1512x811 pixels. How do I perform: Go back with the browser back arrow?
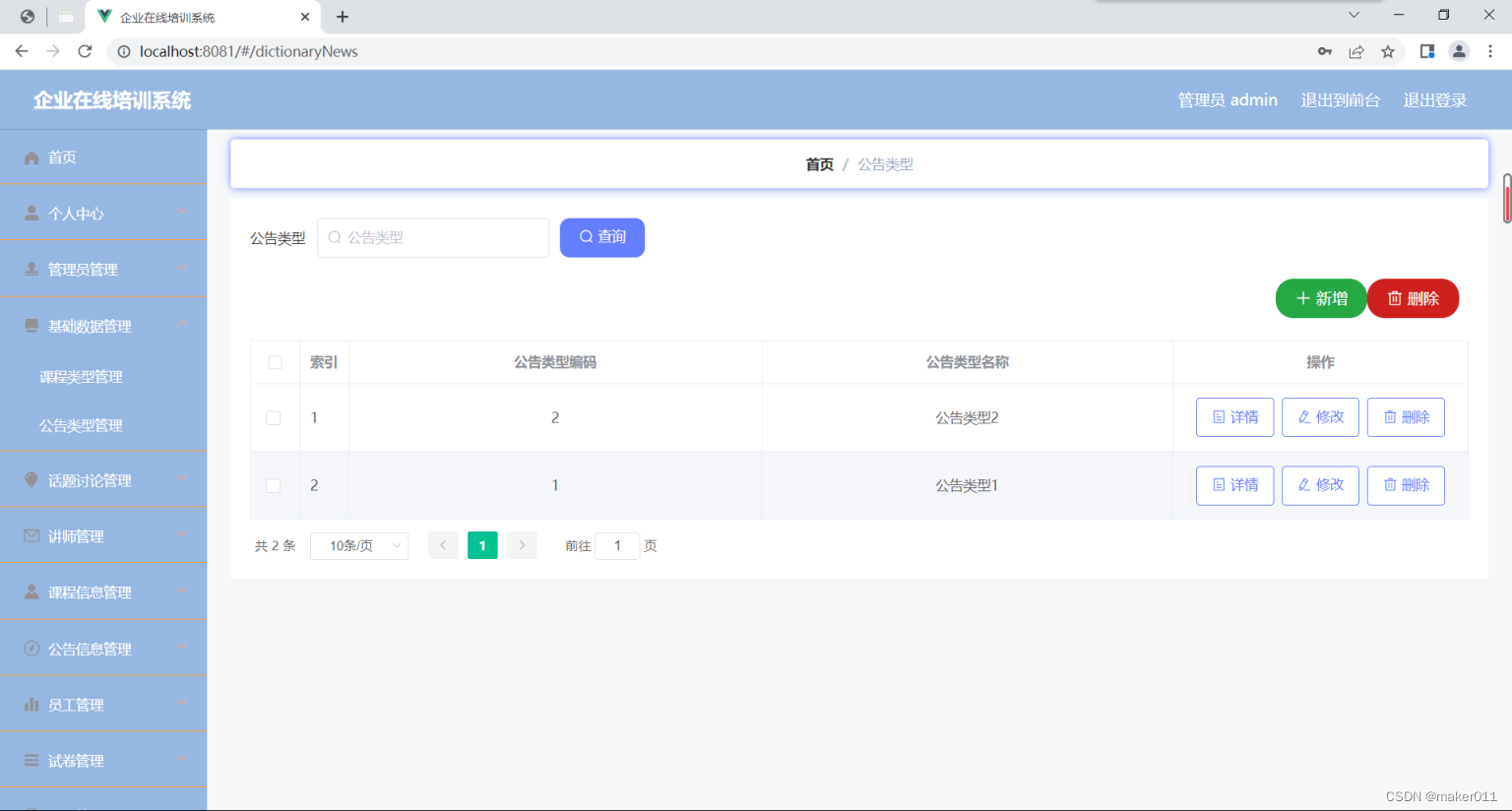coord(22,51)
